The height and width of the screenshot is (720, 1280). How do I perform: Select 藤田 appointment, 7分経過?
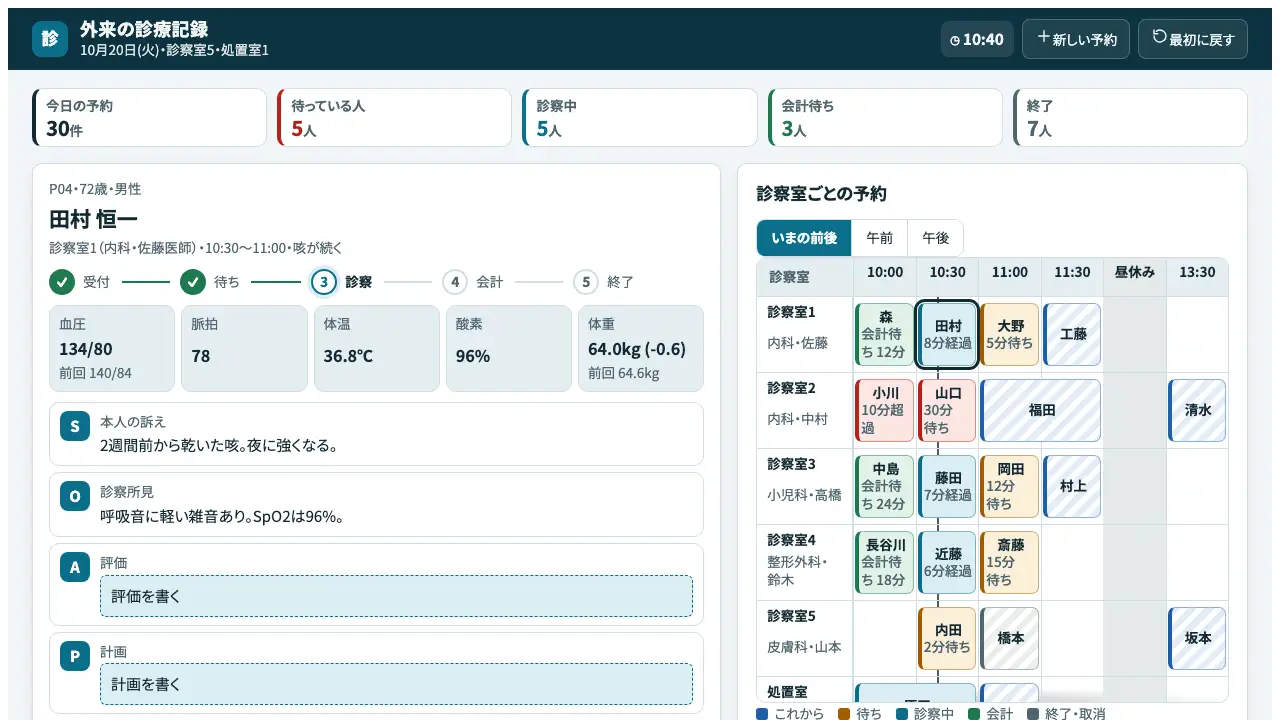pyautogui.click(x=947, y=487)
